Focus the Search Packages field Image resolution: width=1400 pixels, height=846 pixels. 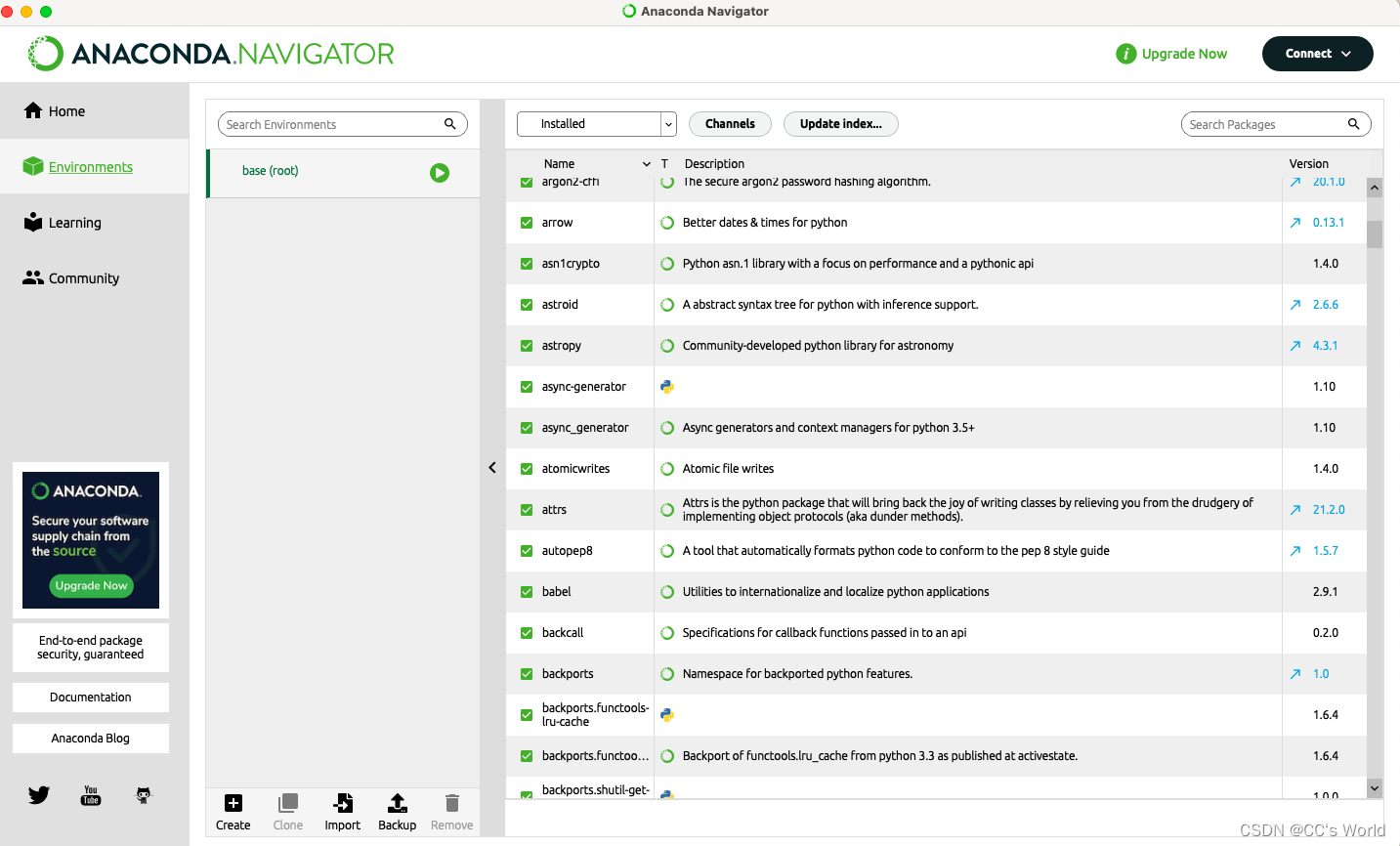pos(1276,124)
